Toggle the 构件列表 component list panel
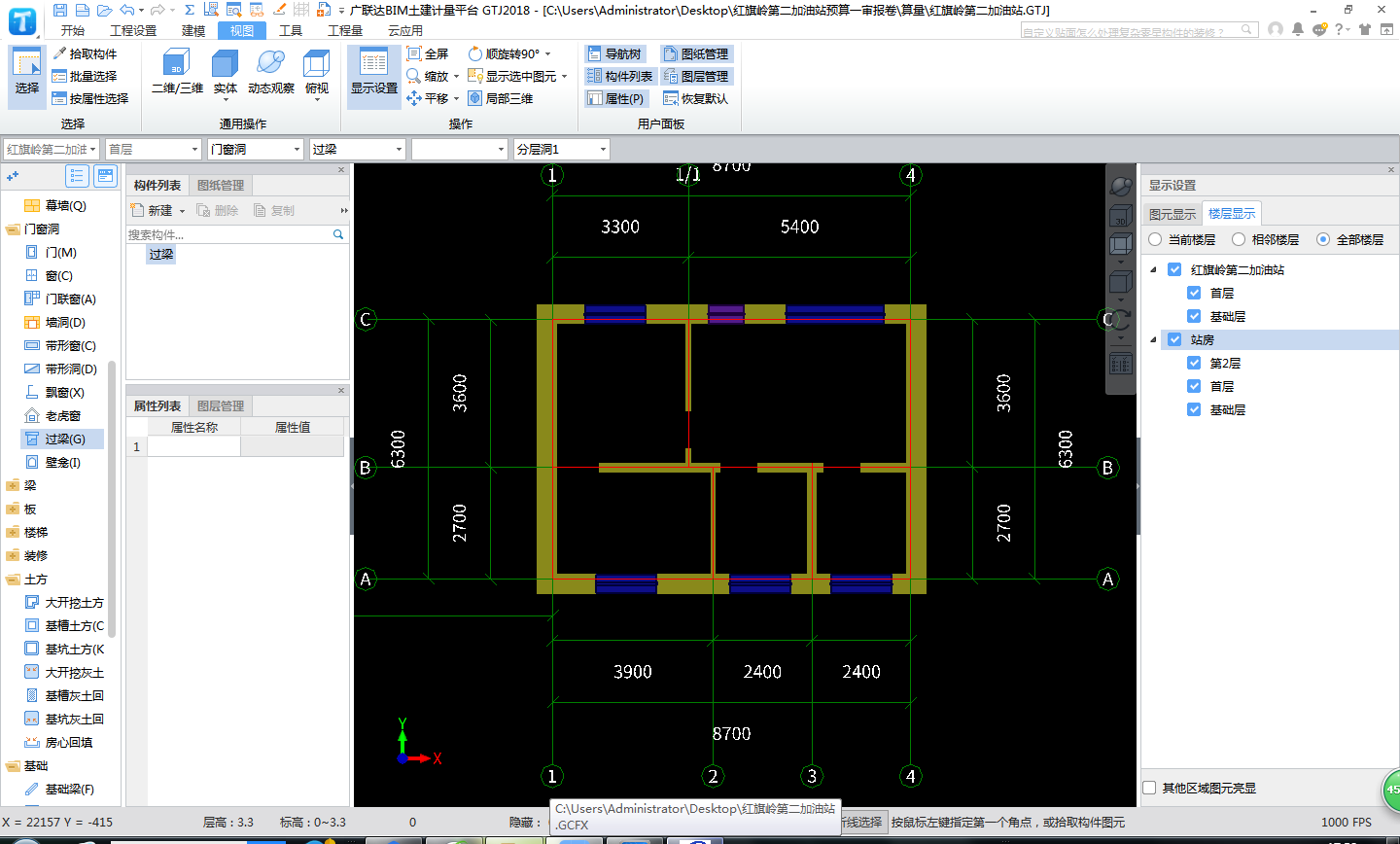The height and width of the screenshot is (844, 1400). (620, 76)
